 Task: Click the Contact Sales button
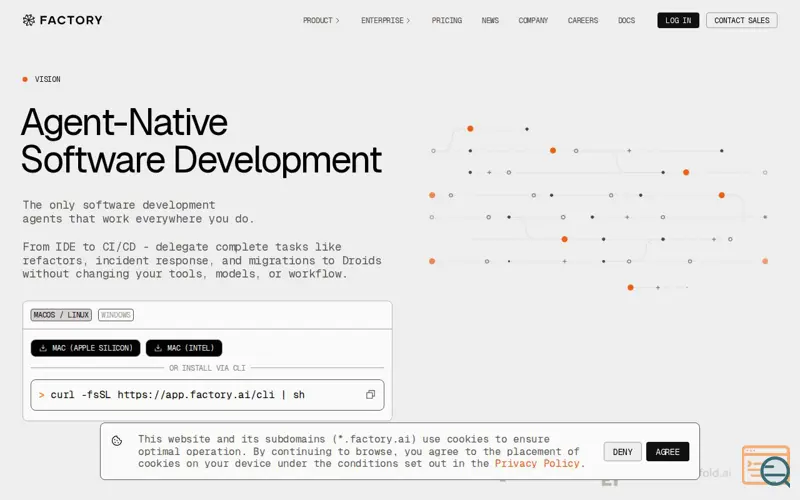pyautogui.click(x=741, y=20)
